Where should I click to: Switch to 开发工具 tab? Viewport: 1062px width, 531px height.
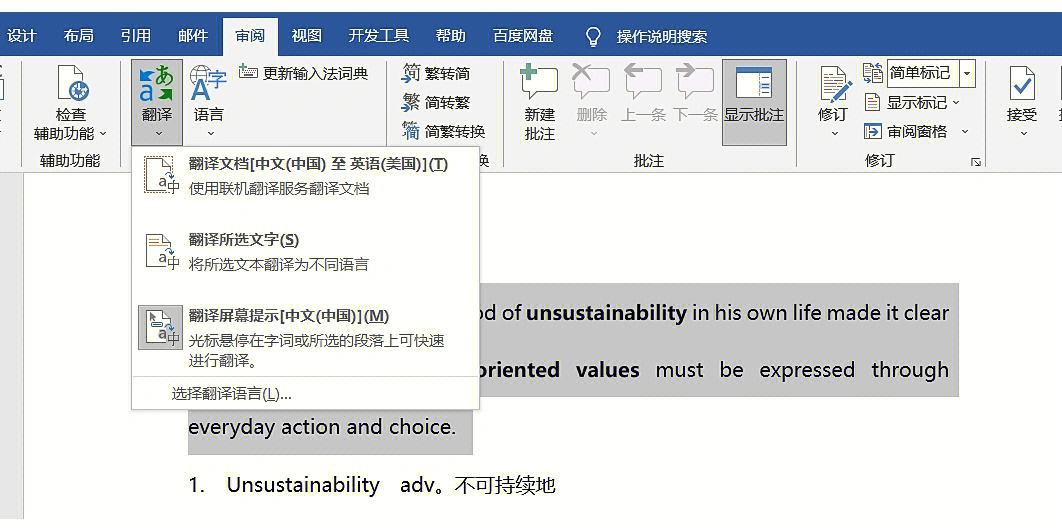pyautogui.click(x=379, y=36)
